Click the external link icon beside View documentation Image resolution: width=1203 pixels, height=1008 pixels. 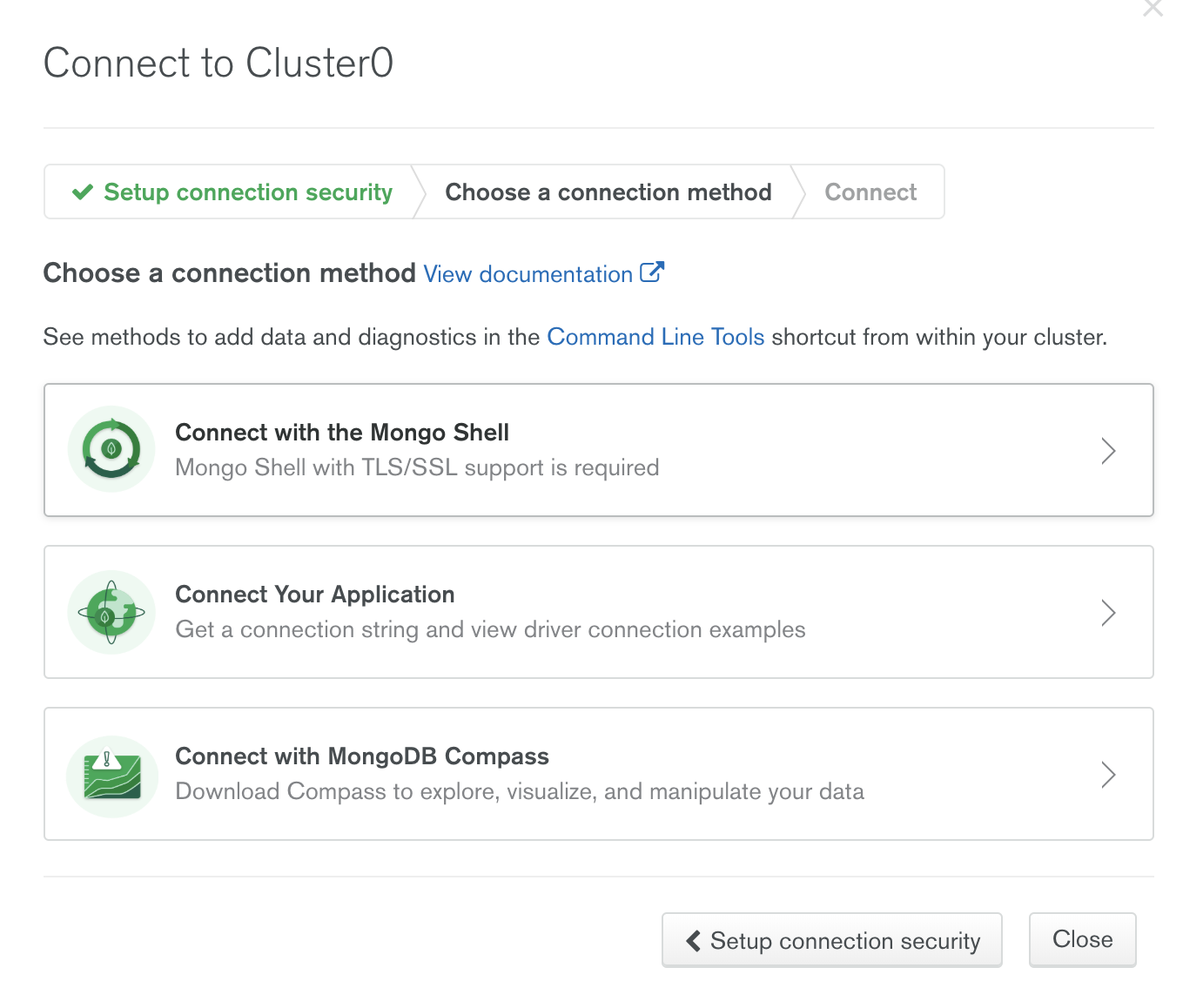point(652,272)
